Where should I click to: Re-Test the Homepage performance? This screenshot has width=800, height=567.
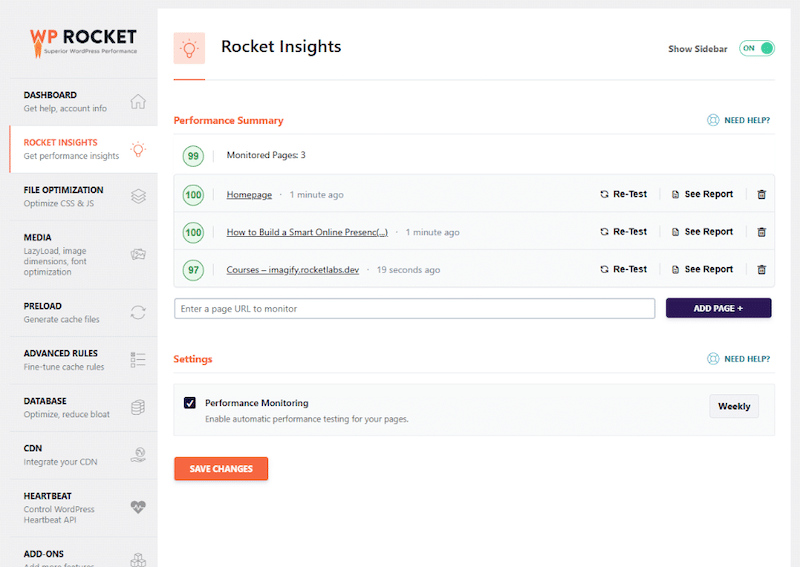pos(623,194)
